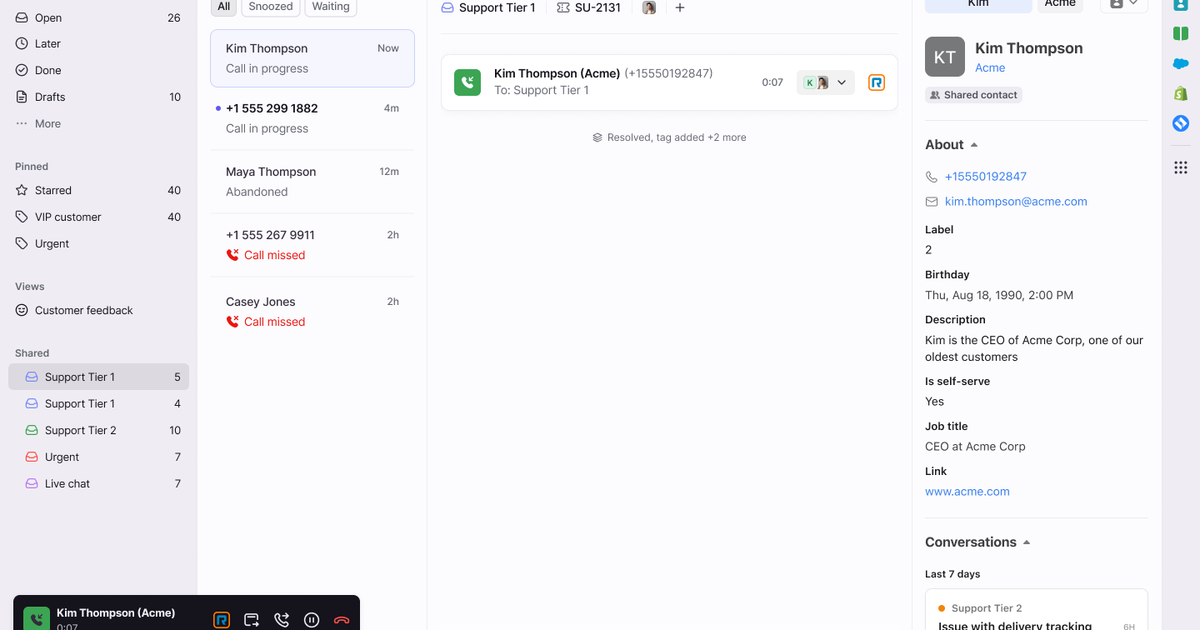Switch to the Acme tab
1200x630 pixels.
pos(1060,3)
